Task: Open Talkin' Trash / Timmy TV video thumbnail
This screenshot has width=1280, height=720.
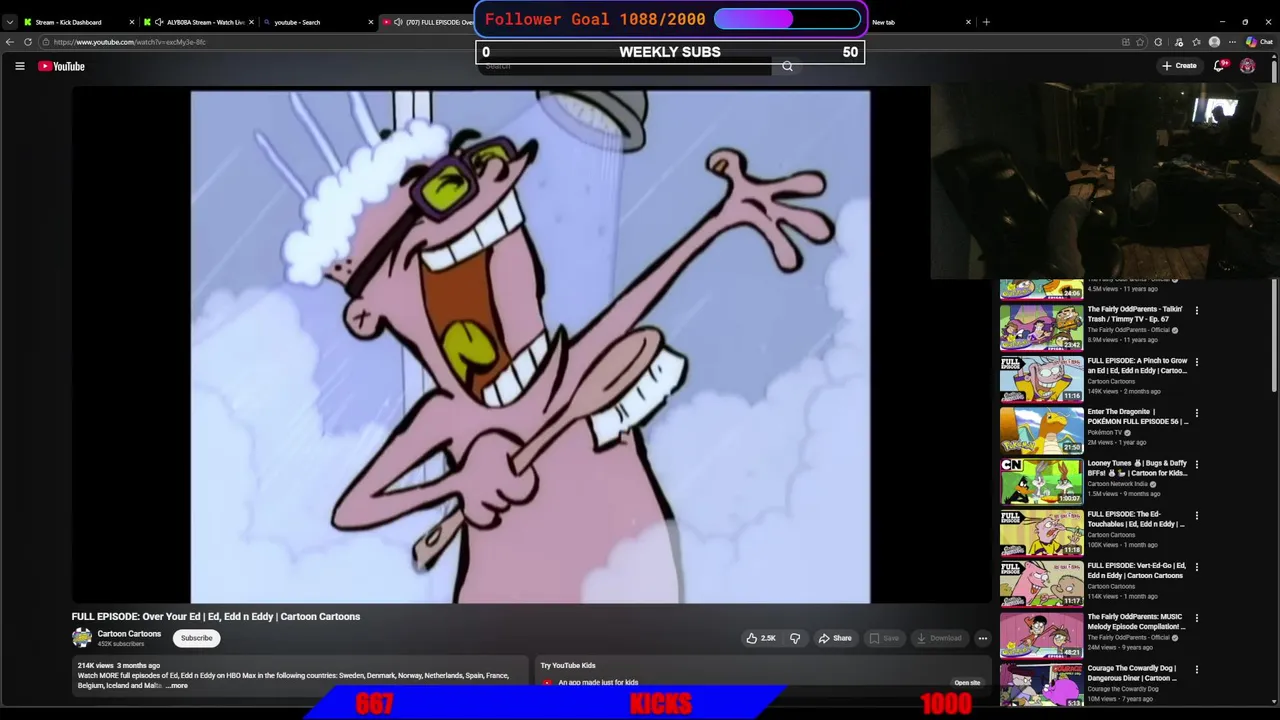Action: point(1041,327)
